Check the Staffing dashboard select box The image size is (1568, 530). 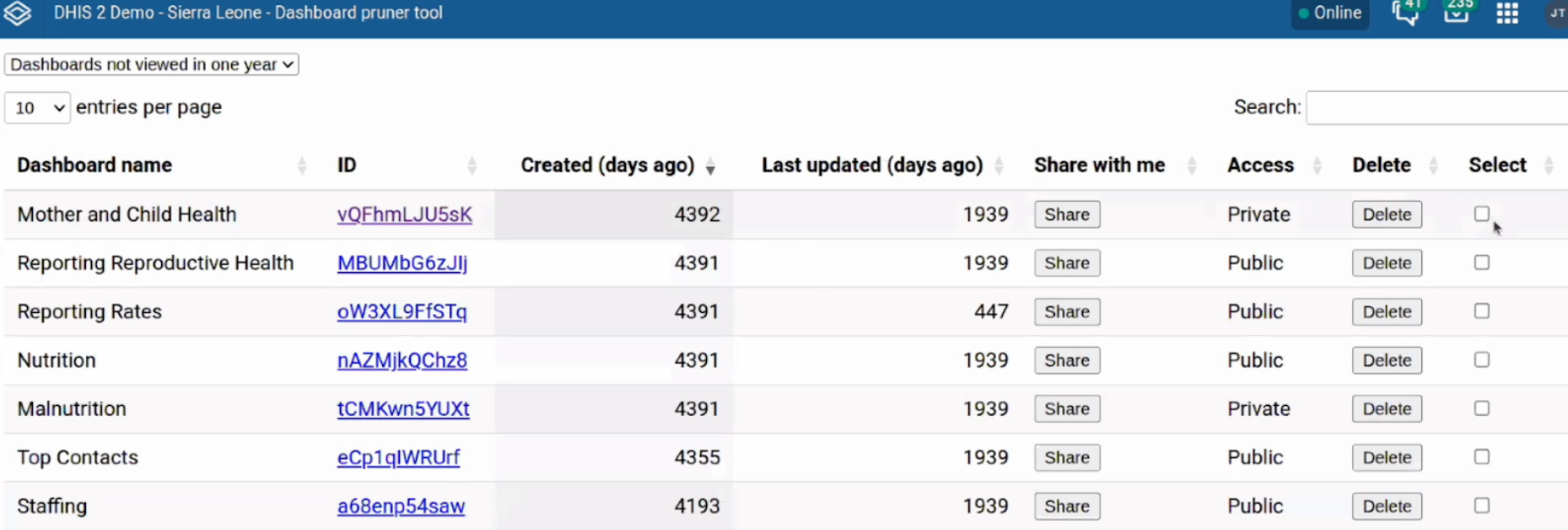(1481, 506)
